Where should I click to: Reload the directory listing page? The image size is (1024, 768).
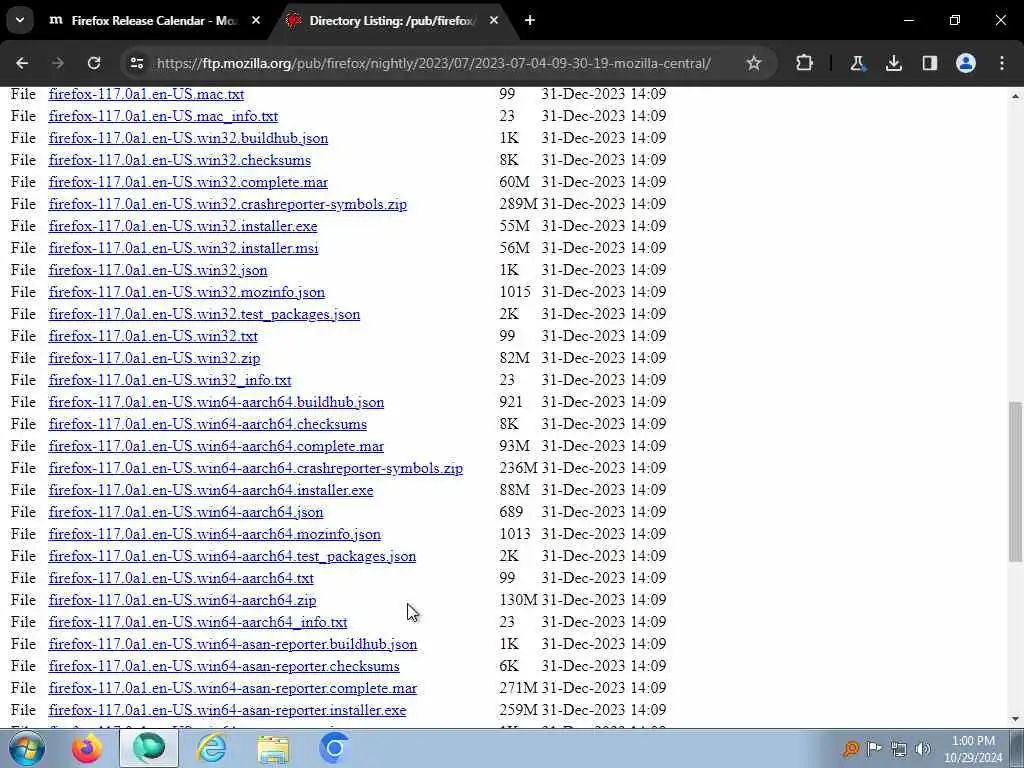pyautogui.click(x=94, y=63)
